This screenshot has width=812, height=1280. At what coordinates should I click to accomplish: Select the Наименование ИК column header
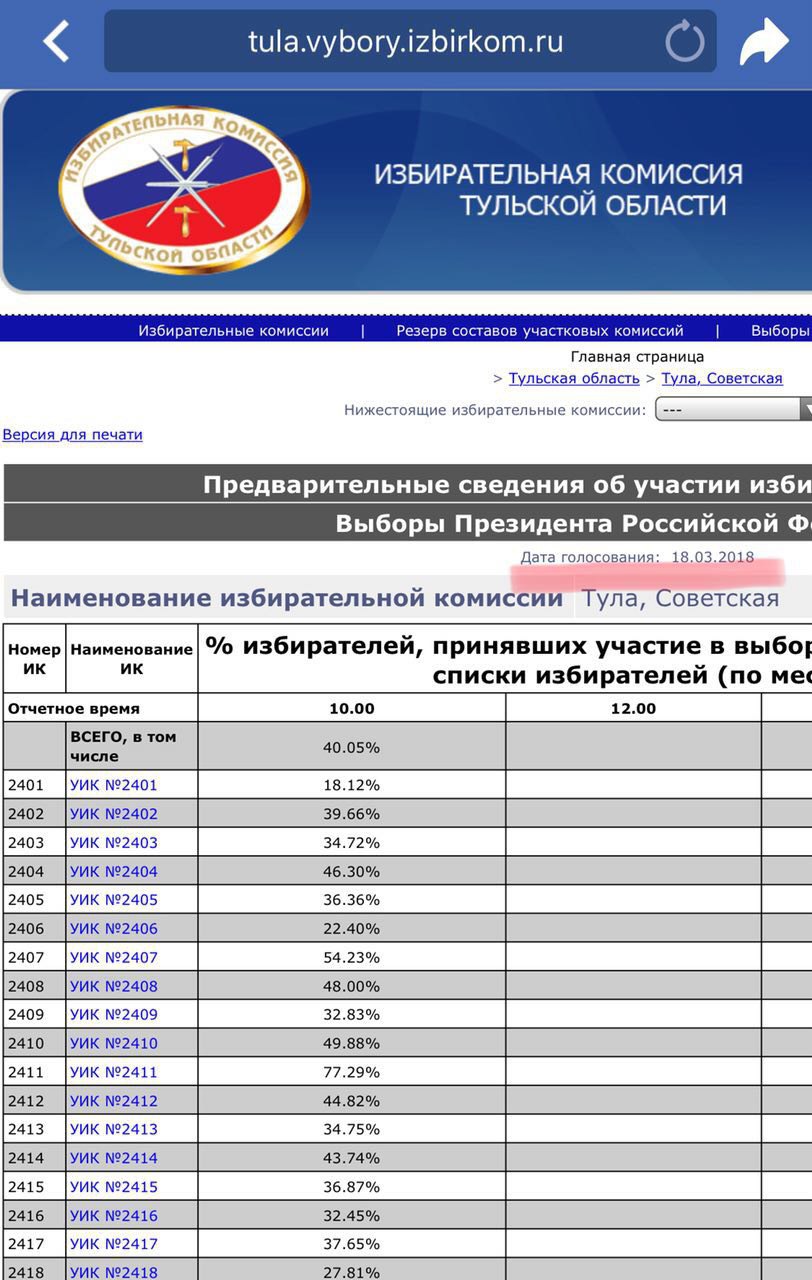click(x=131, y=658)
